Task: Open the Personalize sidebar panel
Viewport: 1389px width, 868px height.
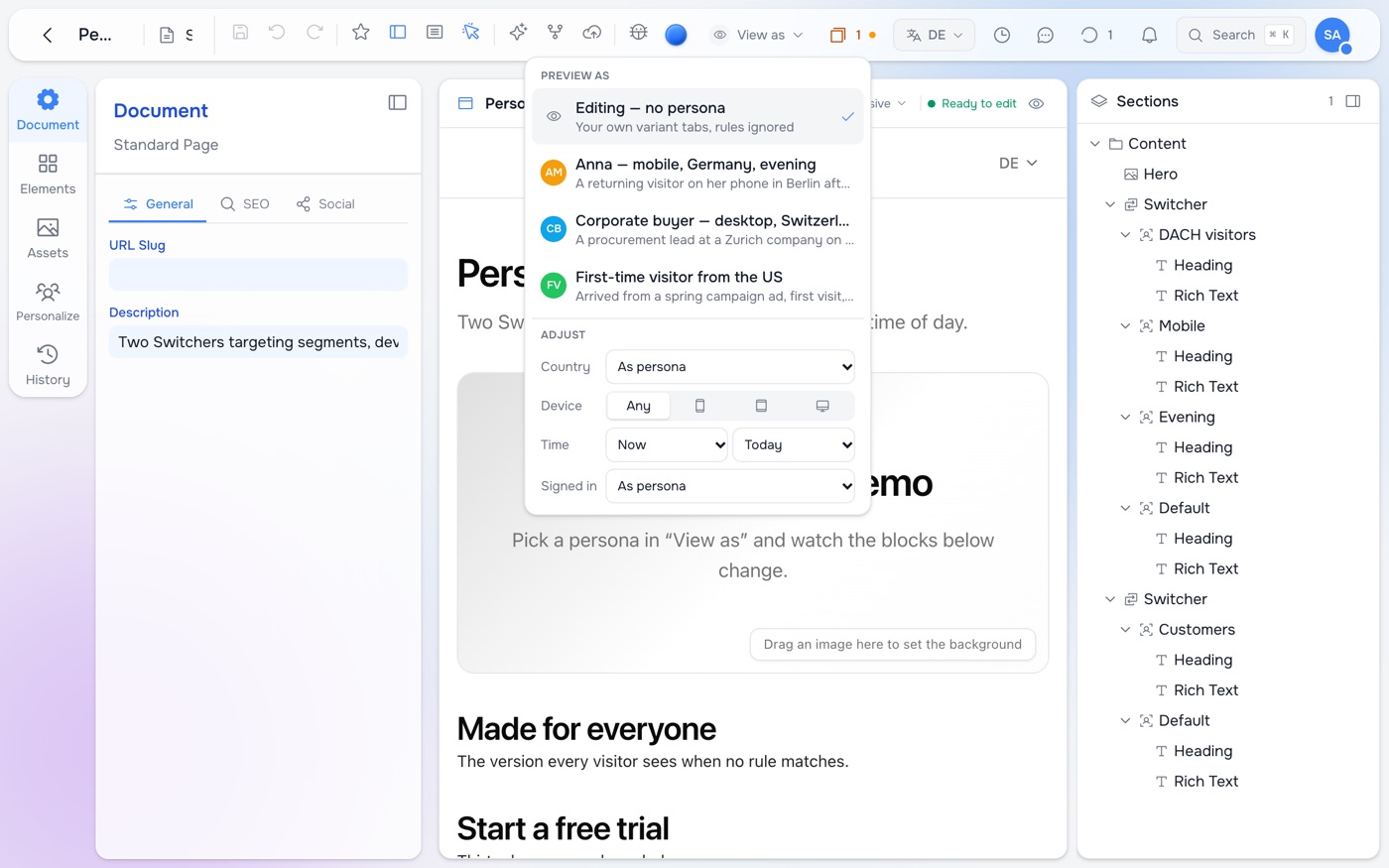Action: 48,302
